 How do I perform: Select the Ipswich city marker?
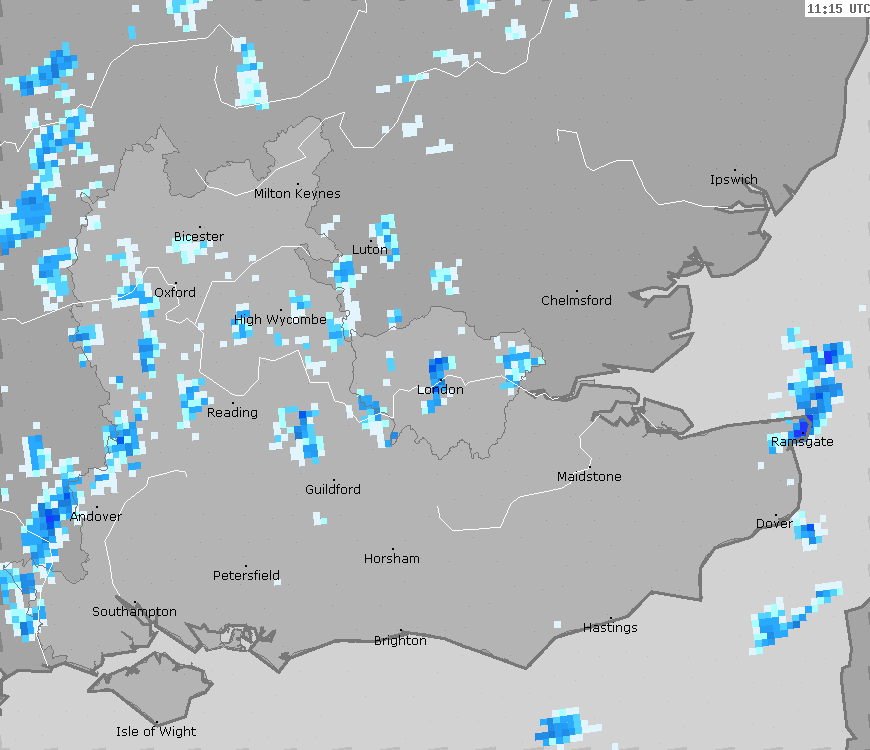click(734, 172)
